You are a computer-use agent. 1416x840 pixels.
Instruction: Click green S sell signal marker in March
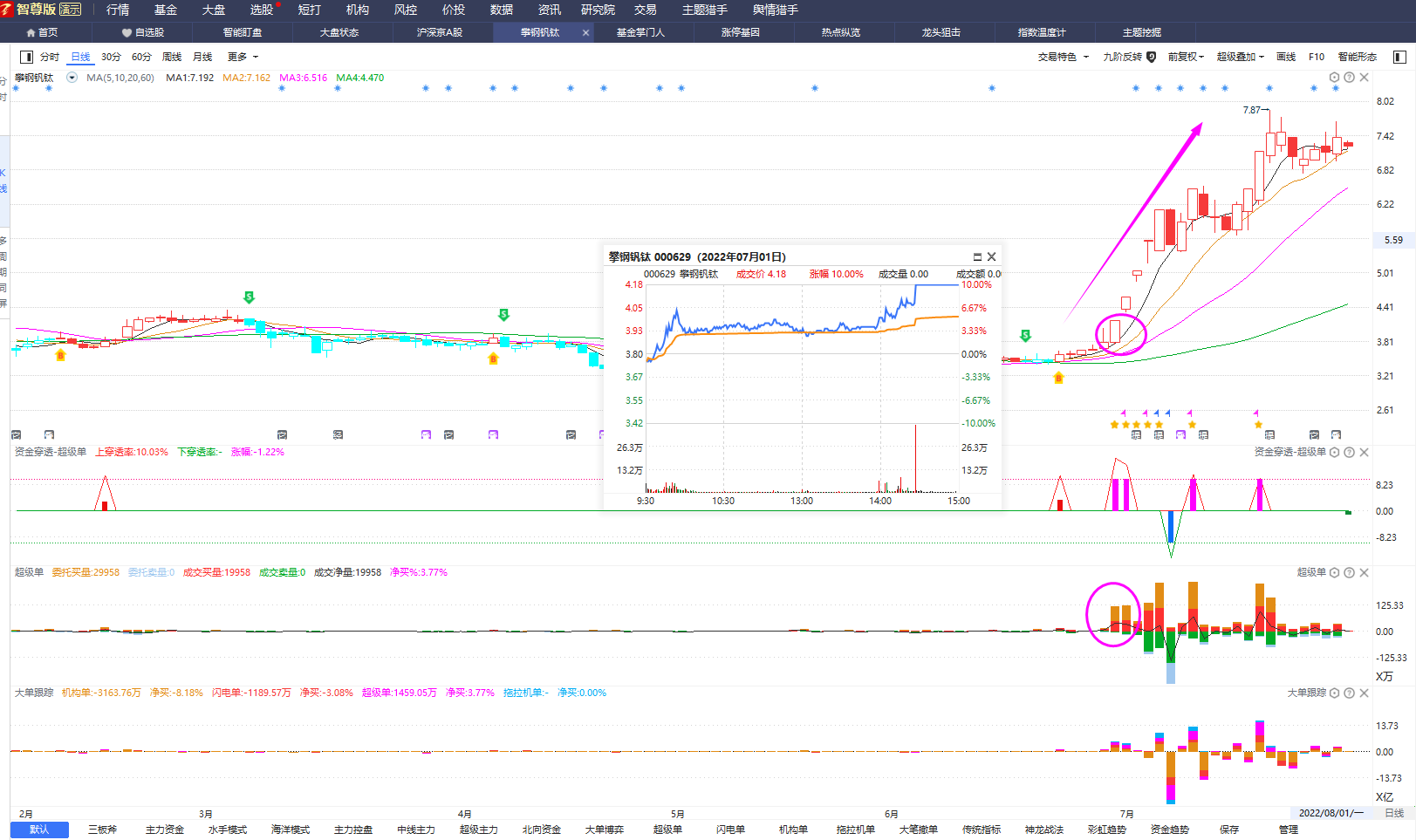(249, 297)
